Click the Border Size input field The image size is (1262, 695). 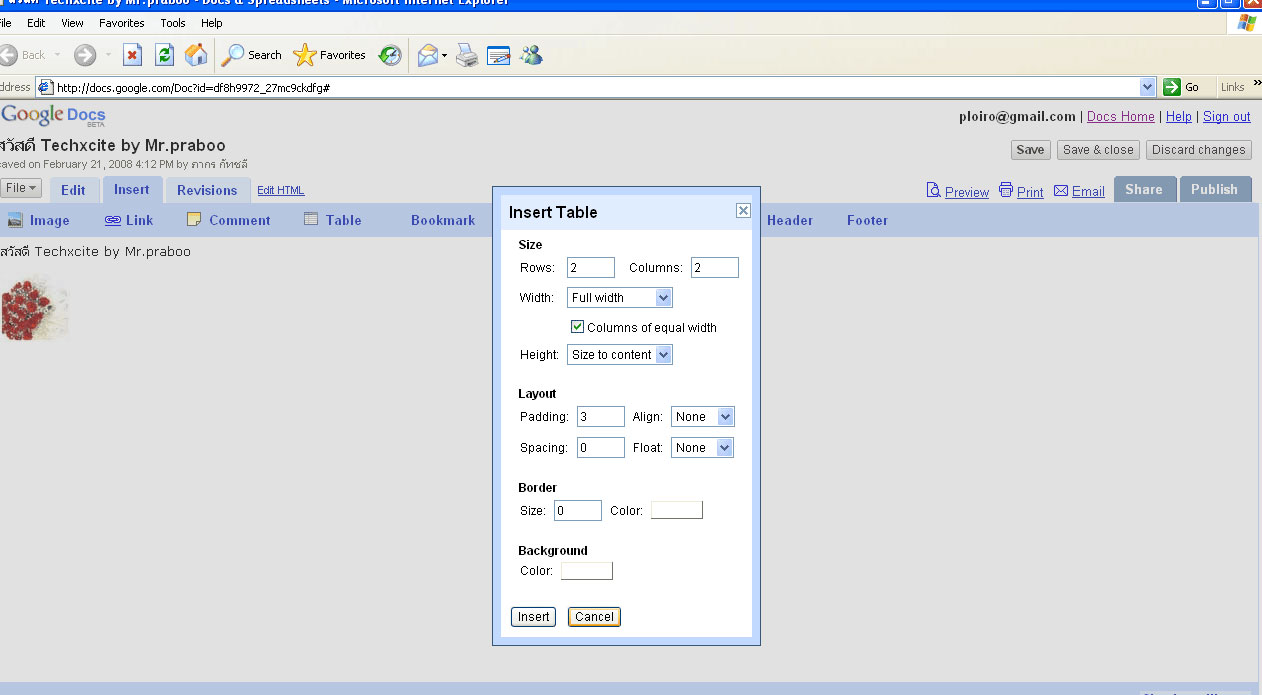click(x=578, y=511)
